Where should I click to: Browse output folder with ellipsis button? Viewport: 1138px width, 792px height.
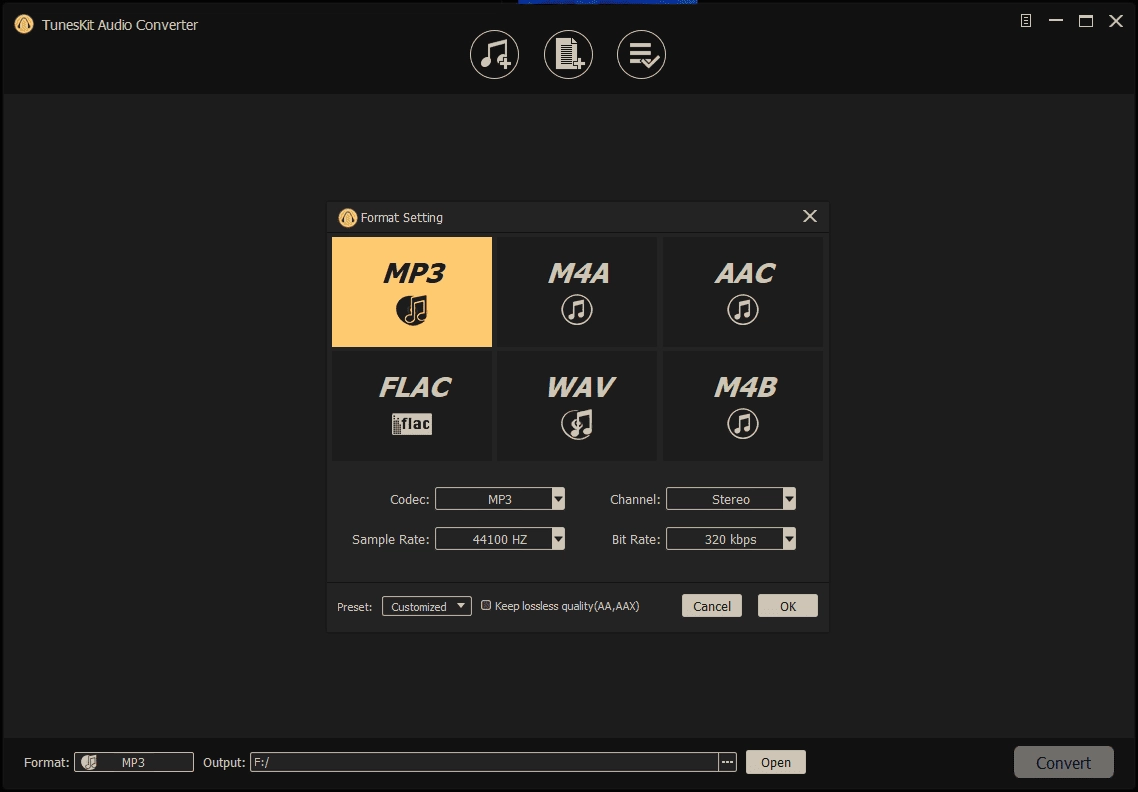point(727,762)
